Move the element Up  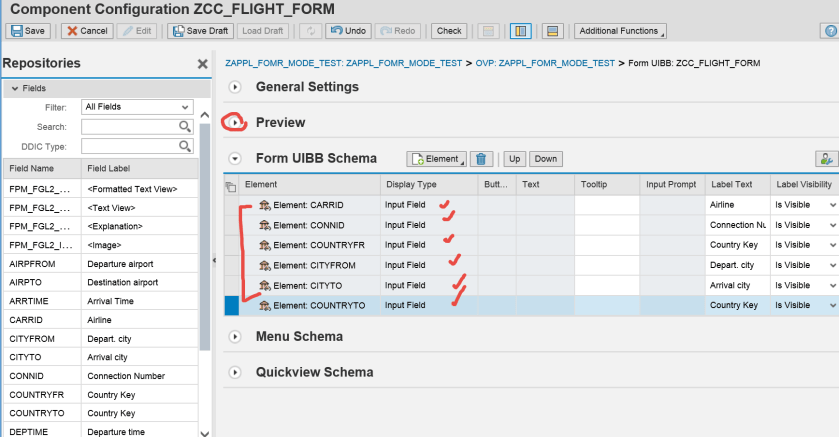click(514, 159)
